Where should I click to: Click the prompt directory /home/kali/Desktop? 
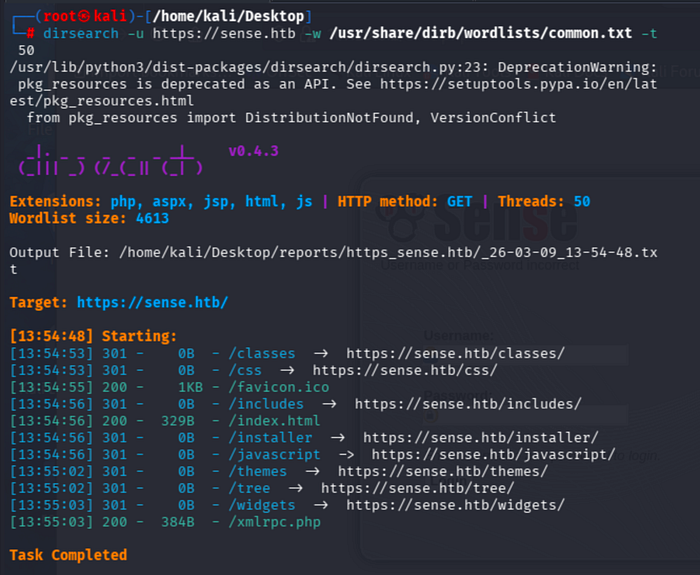coord(228,16)
